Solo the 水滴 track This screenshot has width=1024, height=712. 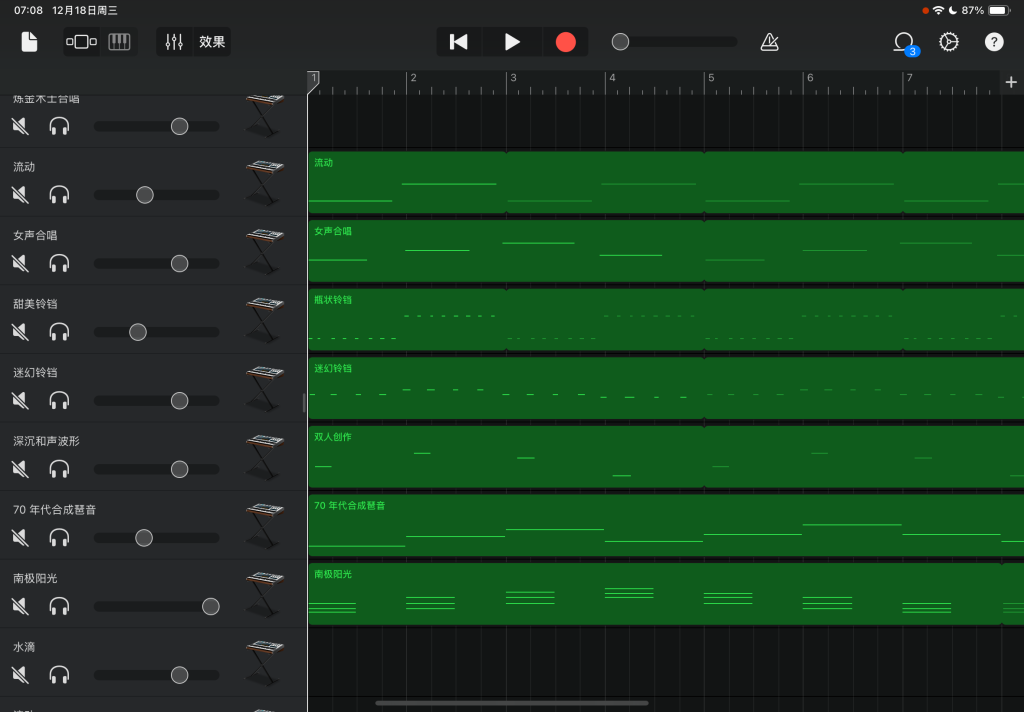(x=59, y=675)
